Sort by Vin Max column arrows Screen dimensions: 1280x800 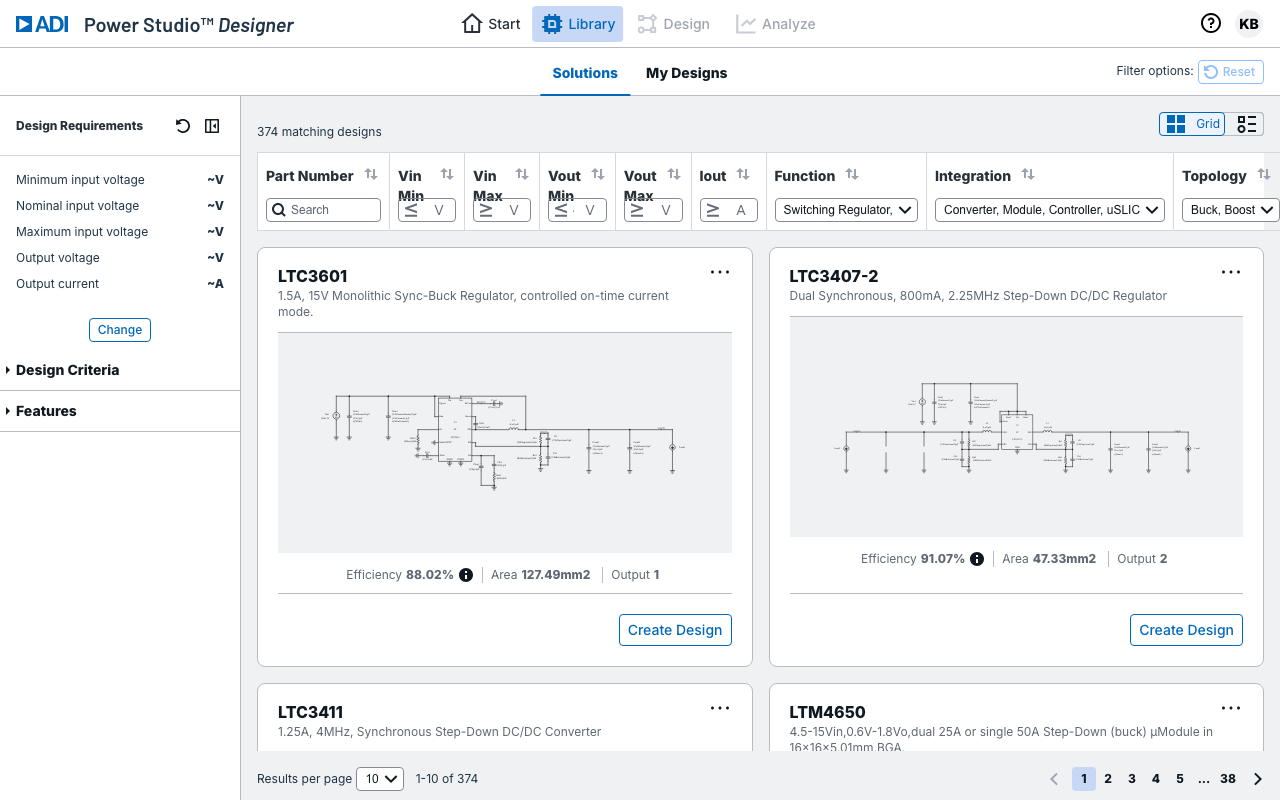click(522, 174)
